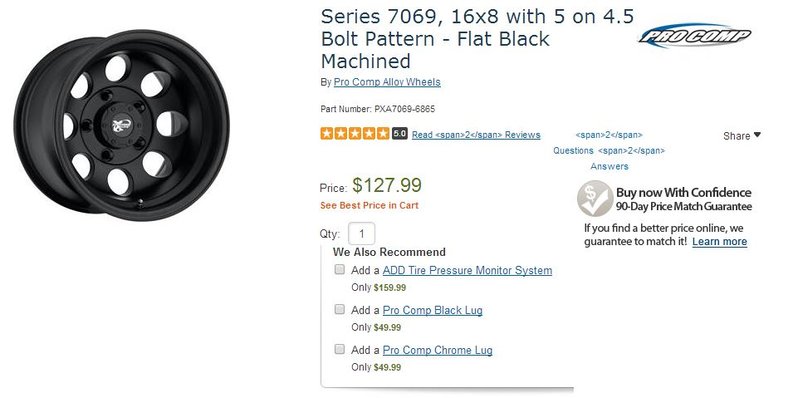Check ADD Tire Pressure Monitor System box
The height and width of the screenshot is (398, 798).
(x=339, y=269)
